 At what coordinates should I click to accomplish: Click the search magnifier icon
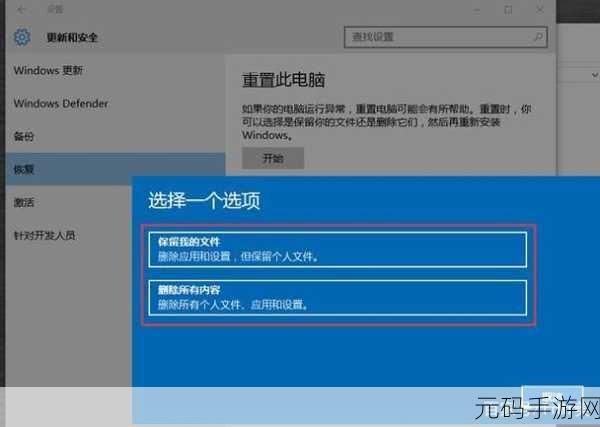(538, 37)
